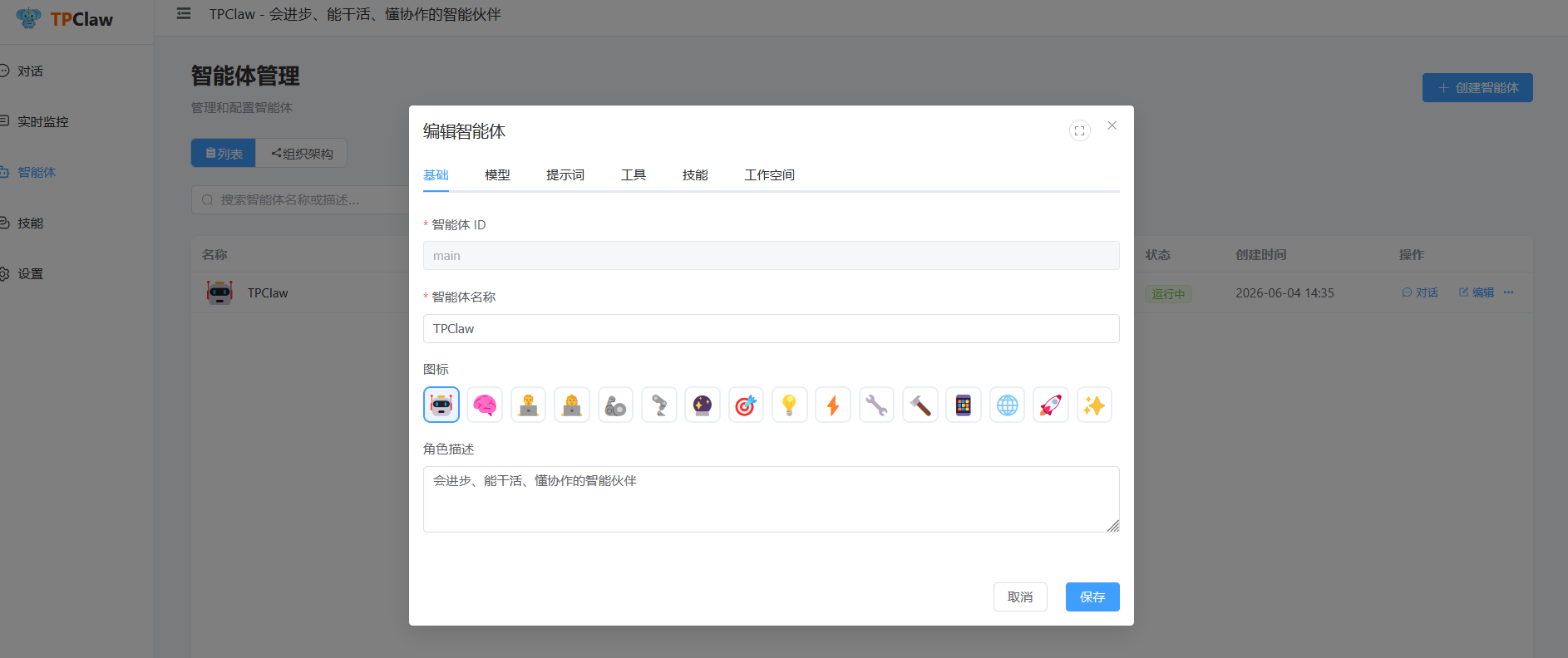Open 对话 in the sidebar
The height and width of the screenshot is (658, 1568).
[x=30, y=71]
